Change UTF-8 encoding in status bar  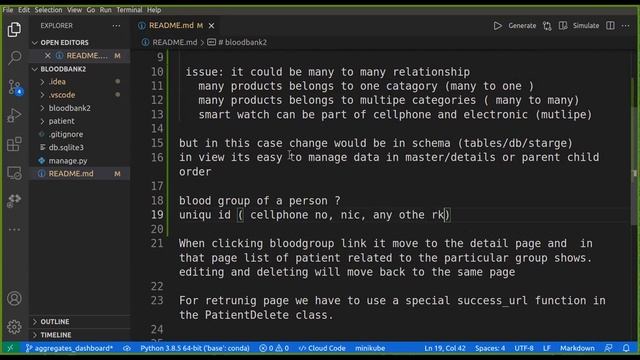524,348
